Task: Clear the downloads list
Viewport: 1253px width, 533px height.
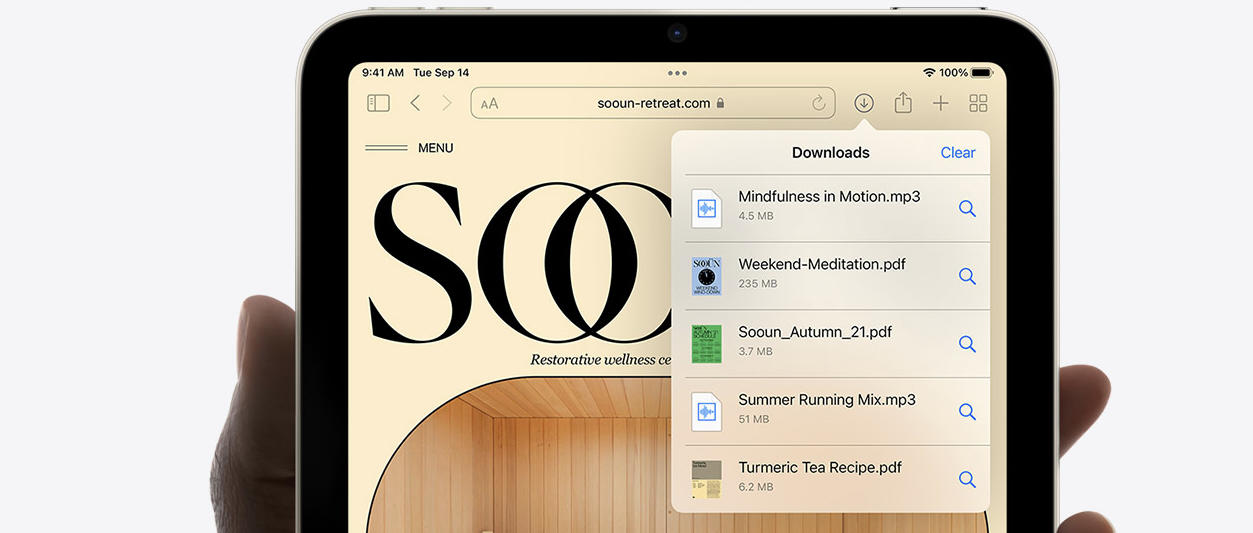Action: pos(957,153)
